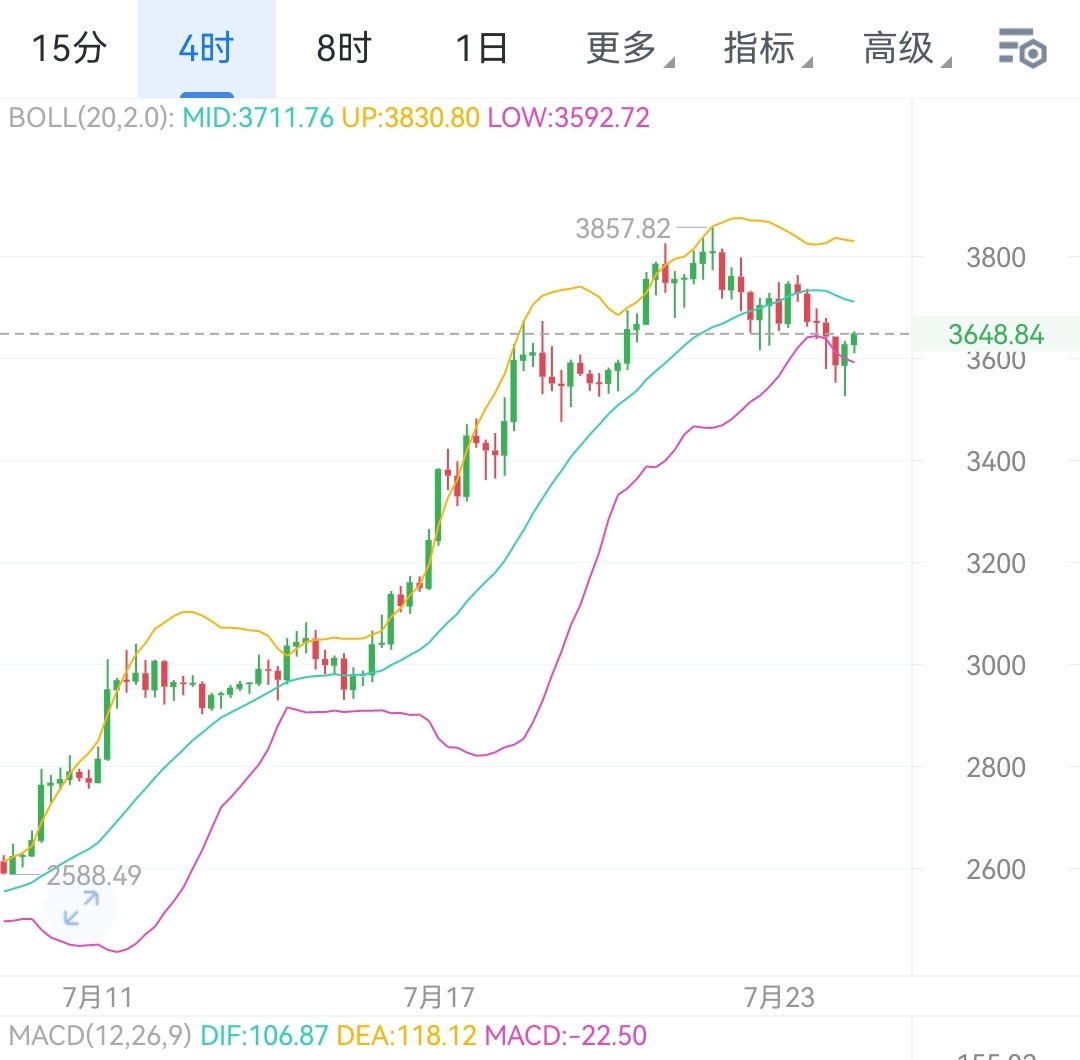Tap the LOW:3592.72 lower band value

[x=568, y=118]
